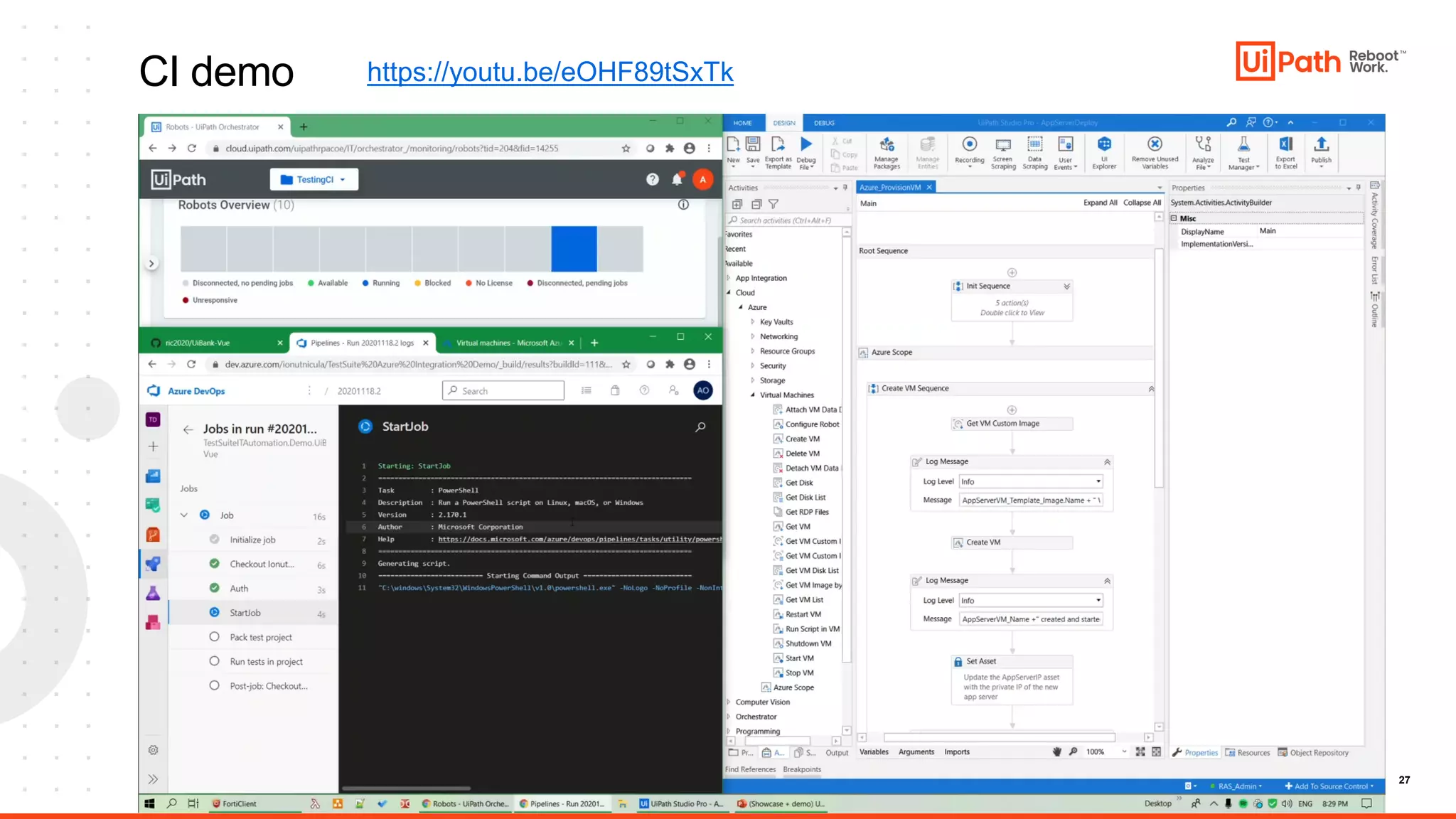Click the blue Running robot block
The width and height of the screenshot is (1456, 819).
point(574,249)
